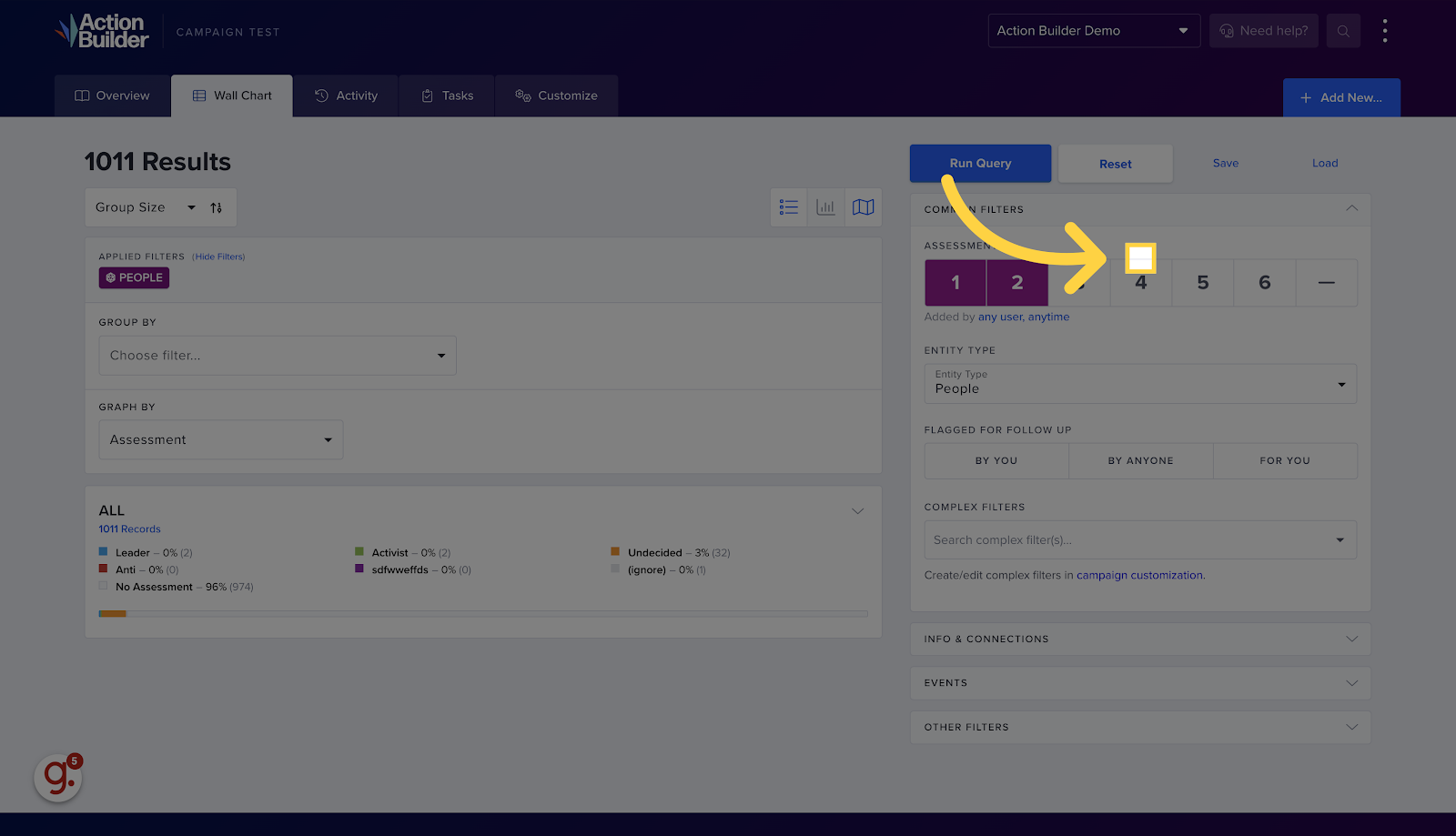Click the Run Query button
Screen dimensions: 1456x836
point(980,163)
